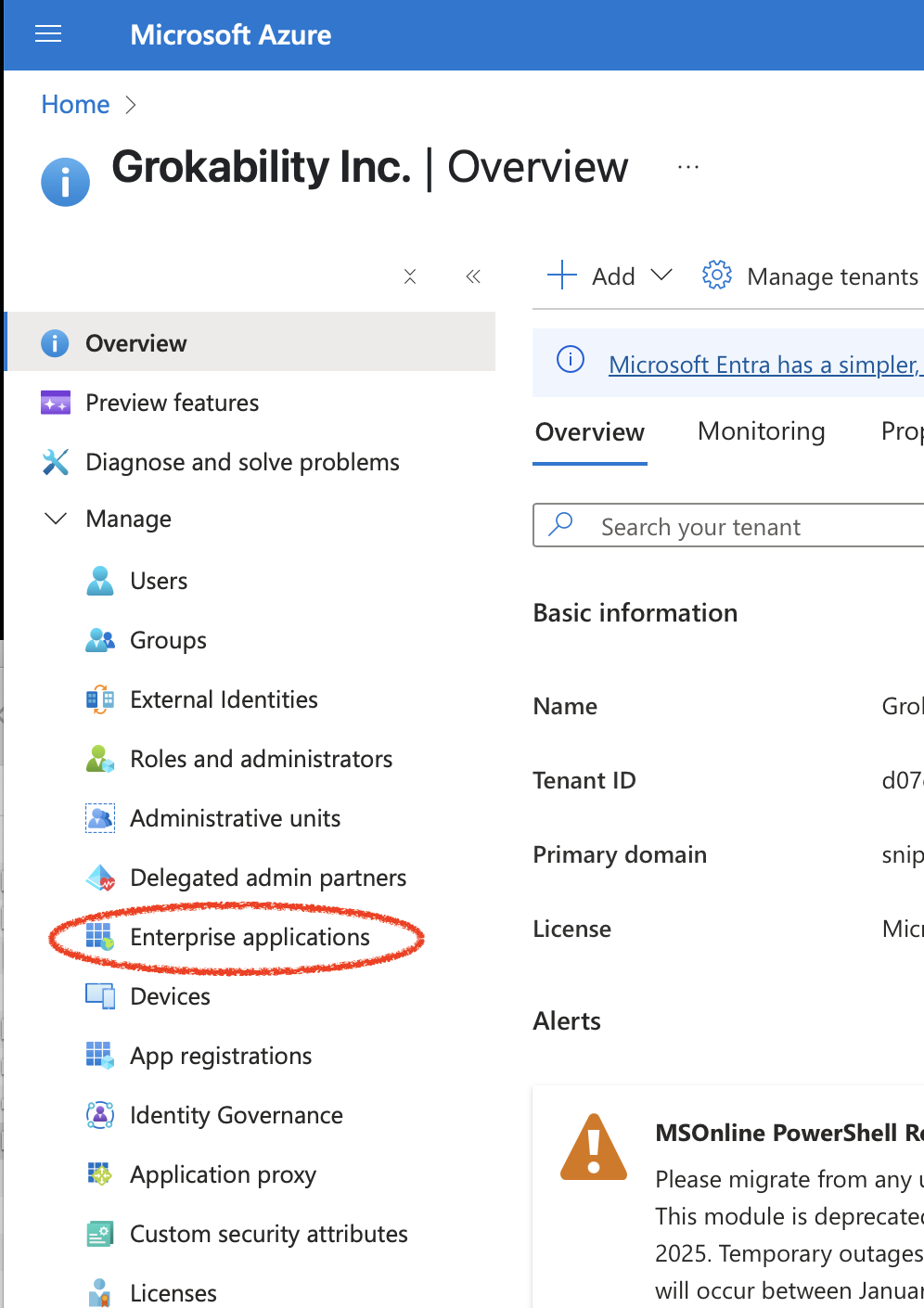Click the Roles and administrators icon
Viewport: 924px width, 1308px height.
coord(100,759)
